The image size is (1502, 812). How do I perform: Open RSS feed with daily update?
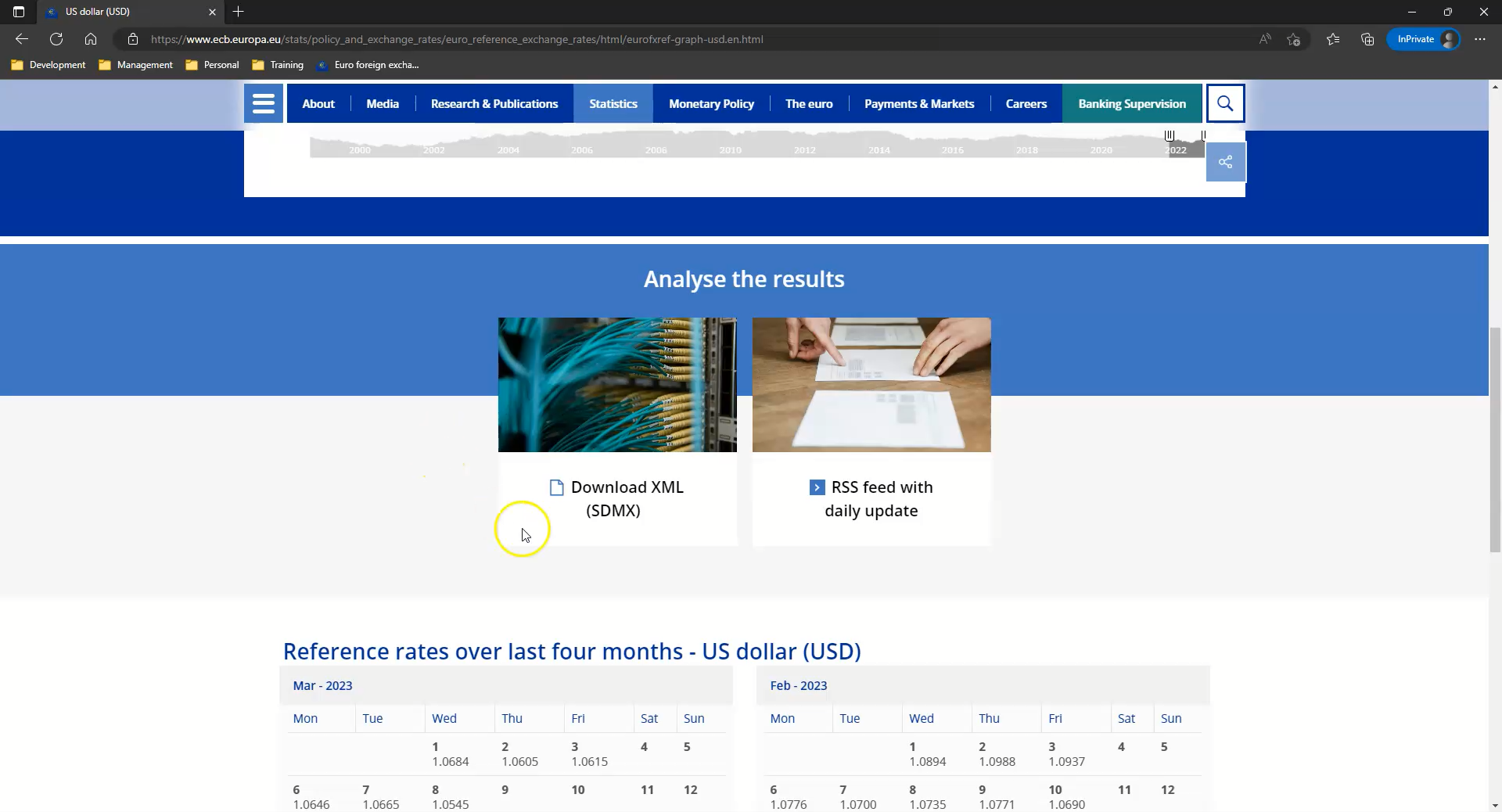pos(871,498)
